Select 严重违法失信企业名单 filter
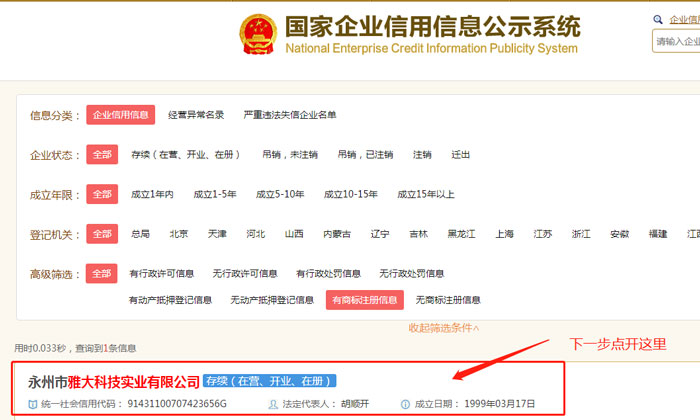 point(290,115)
